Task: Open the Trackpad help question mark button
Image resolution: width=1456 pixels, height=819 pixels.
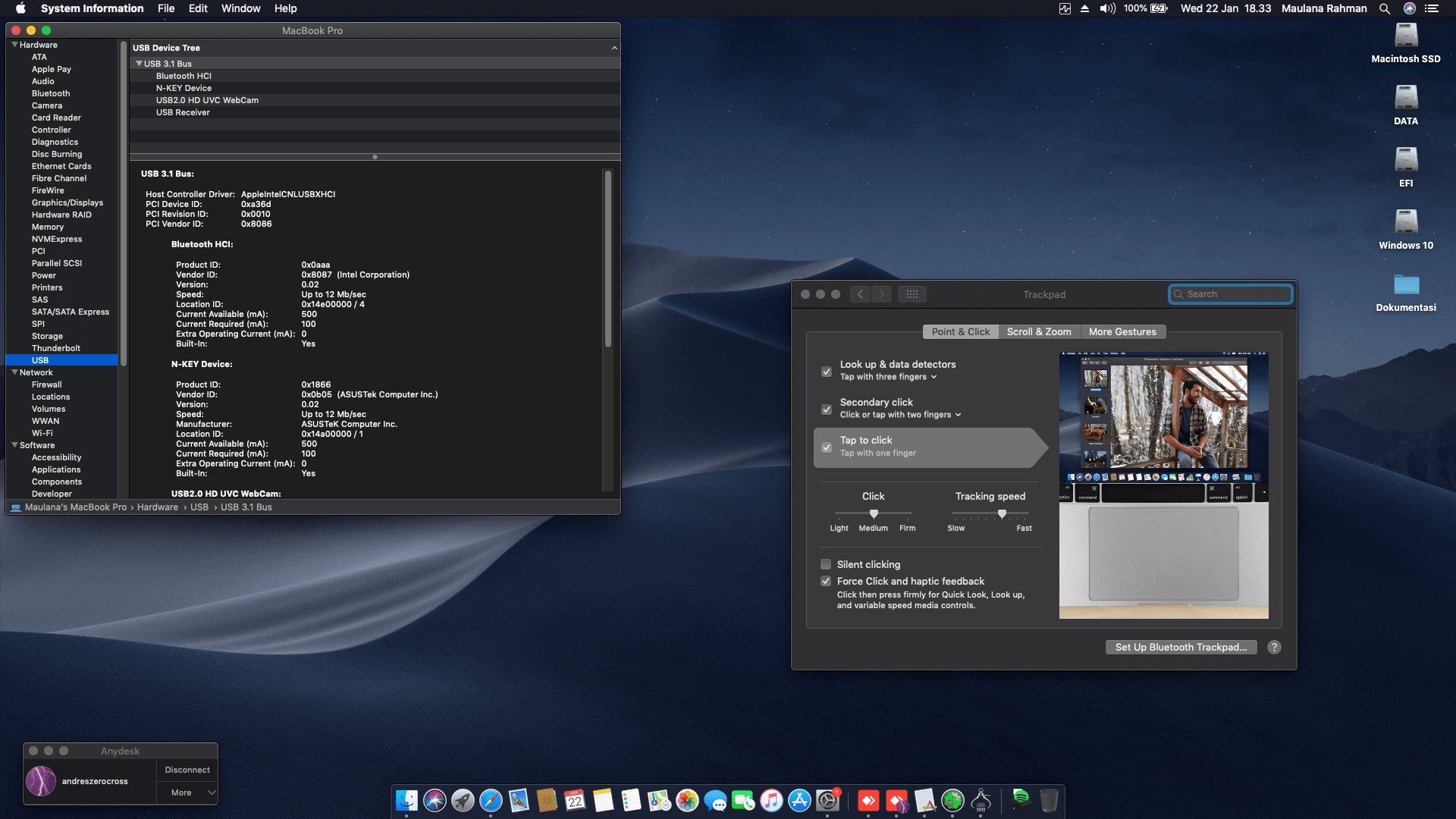Action: pyautogui.click(x=1274, y=647)
